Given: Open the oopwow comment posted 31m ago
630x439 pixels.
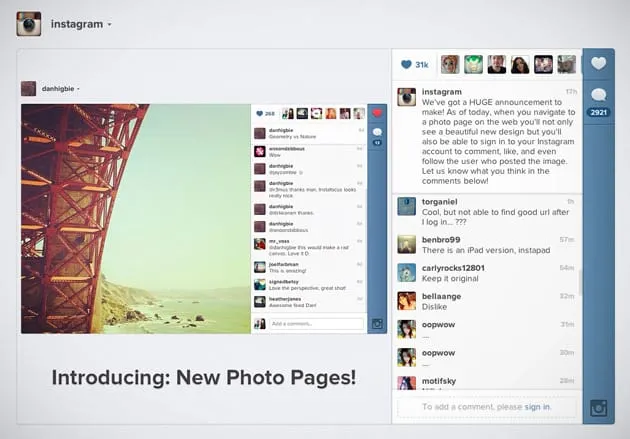Looking at the screenshot, I should coord(487,329).
